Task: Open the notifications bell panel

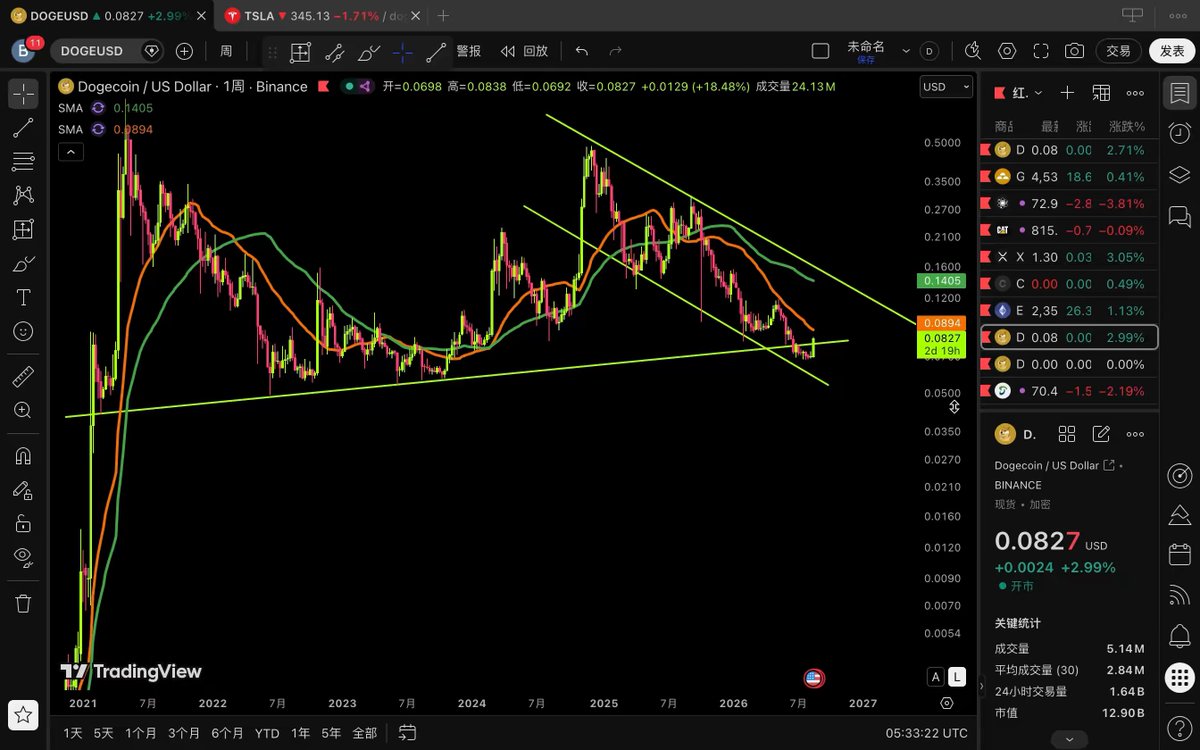Action: pos(1180,636)
